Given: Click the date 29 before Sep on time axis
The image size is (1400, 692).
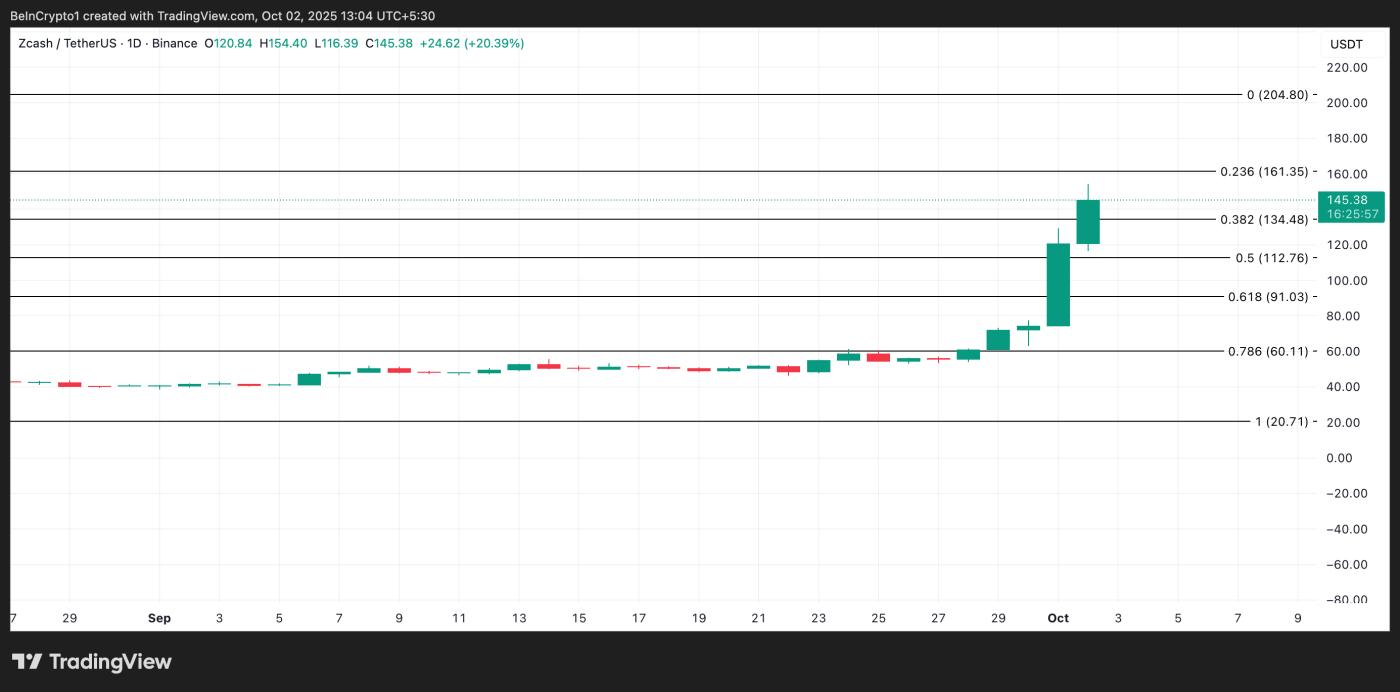Looking at the screenshot, I should tap(69, 618).
